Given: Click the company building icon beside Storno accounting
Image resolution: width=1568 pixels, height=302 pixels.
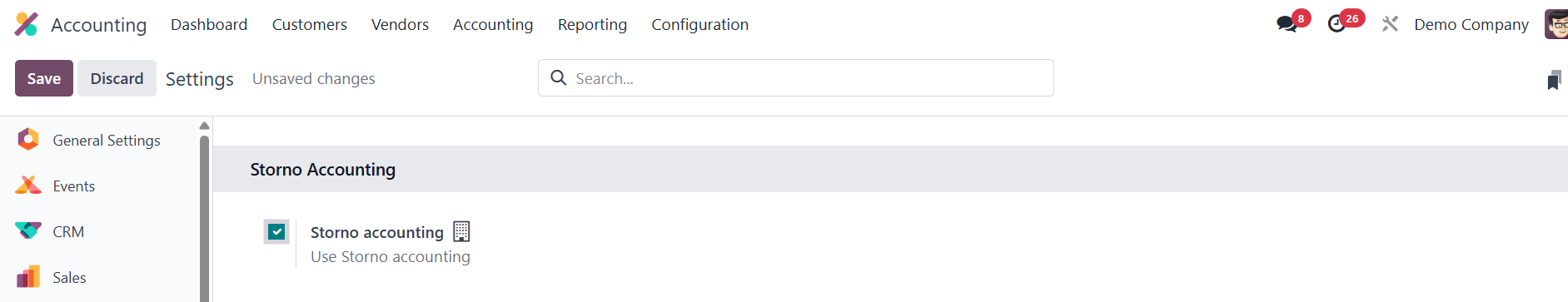Looking at the screenshot, I should (461, 231).
